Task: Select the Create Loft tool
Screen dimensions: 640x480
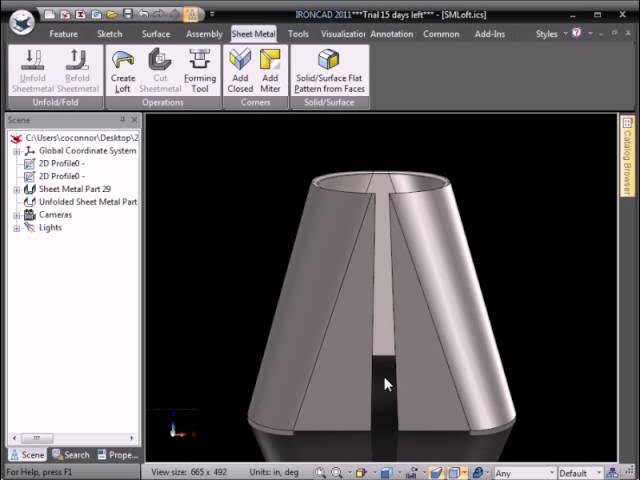Action: point(122,71)
